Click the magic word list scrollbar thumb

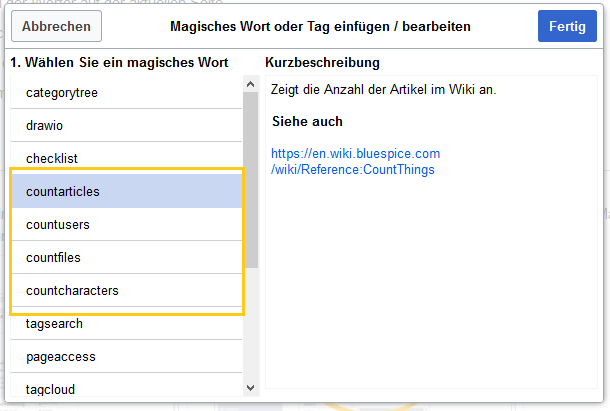tap(251, 180)
